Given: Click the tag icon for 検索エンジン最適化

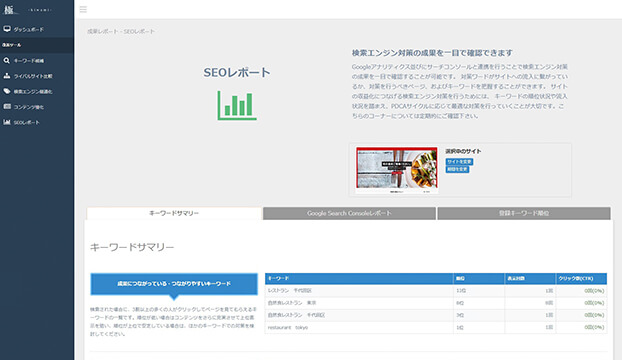Looking at the screenshot, I should [x=7, y=91].
